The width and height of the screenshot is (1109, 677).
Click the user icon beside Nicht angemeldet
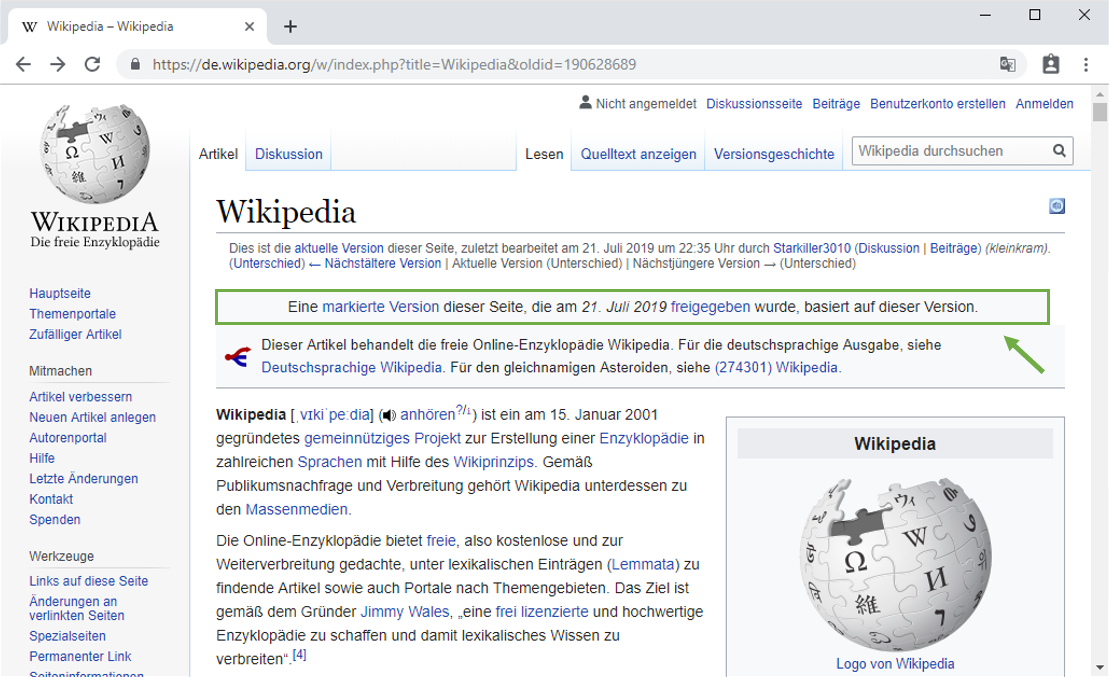point(585,103)
